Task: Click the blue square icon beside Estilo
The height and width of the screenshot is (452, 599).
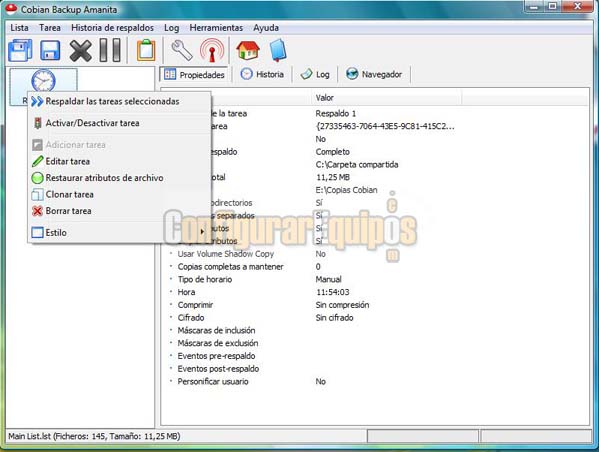Action: click(37, 232)
